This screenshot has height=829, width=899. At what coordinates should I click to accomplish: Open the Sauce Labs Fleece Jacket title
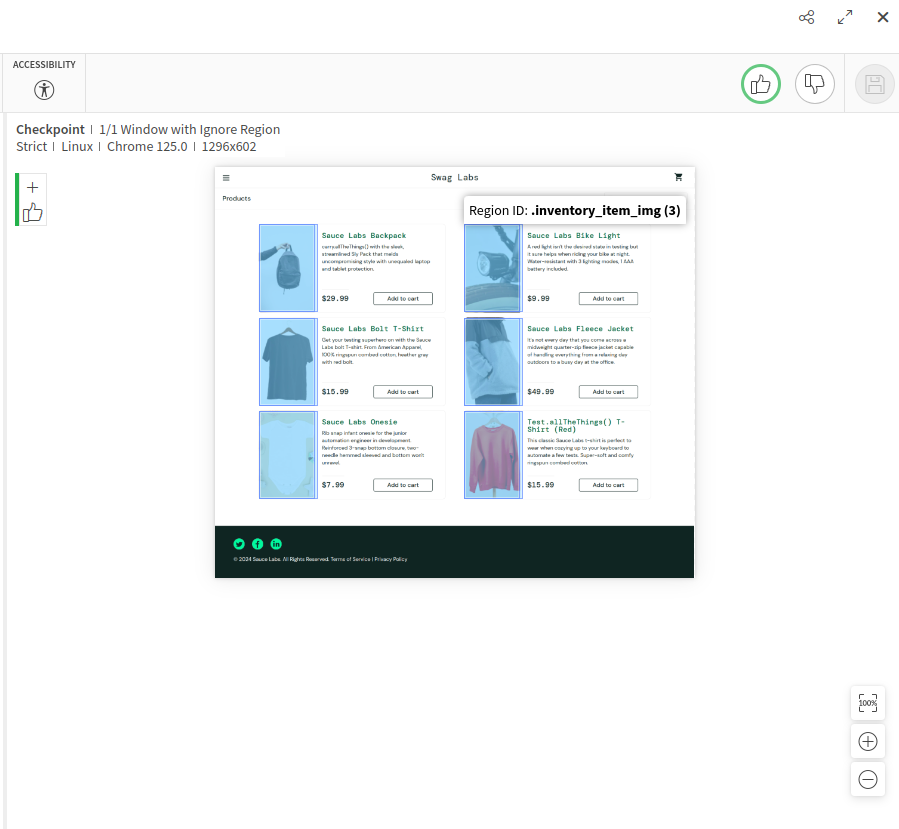click(x=580, y=329)
